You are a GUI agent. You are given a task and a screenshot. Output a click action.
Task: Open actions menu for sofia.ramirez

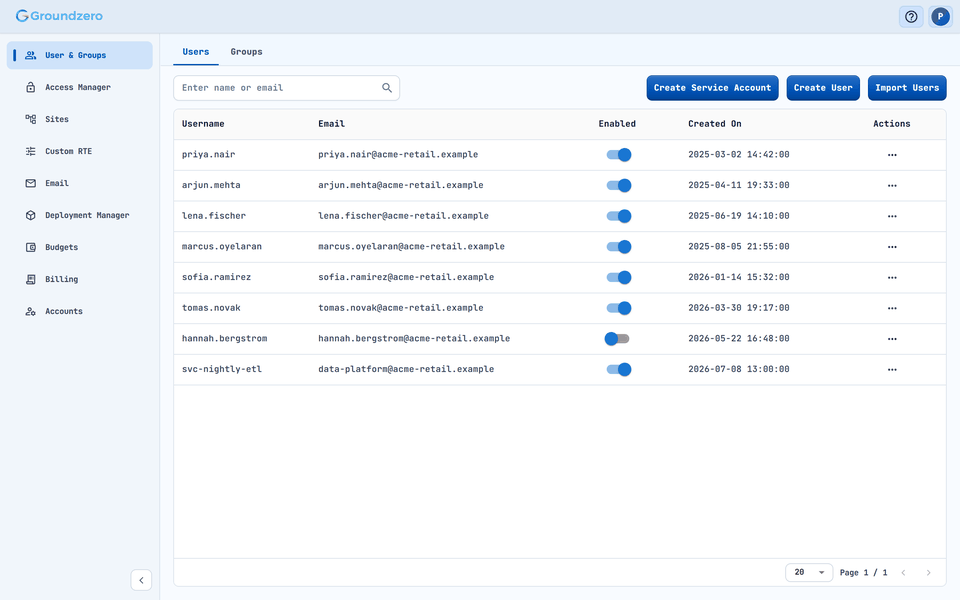coord(892,277)
